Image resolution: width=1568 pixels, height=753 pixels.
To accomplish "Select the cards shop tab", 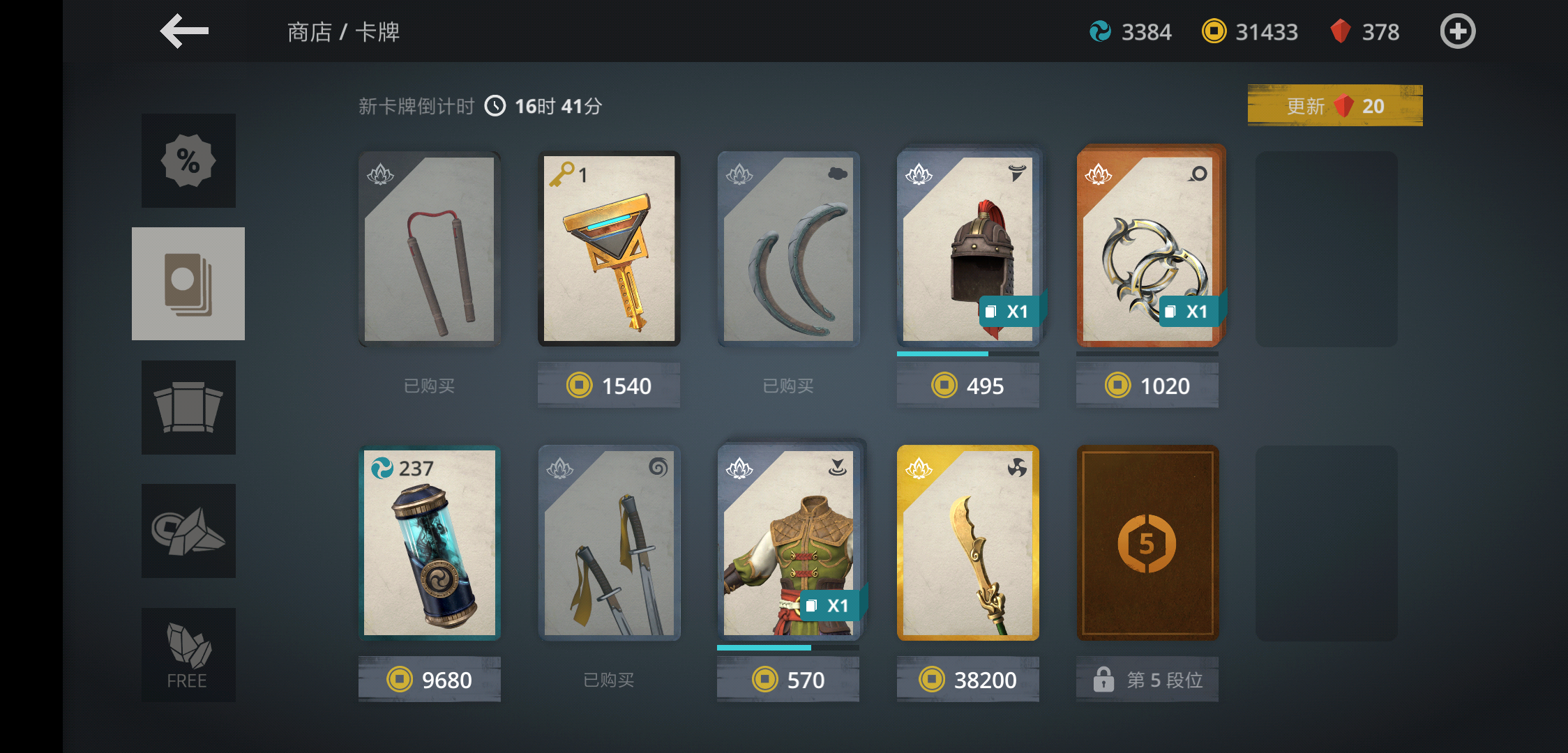I will coord(188,284).
